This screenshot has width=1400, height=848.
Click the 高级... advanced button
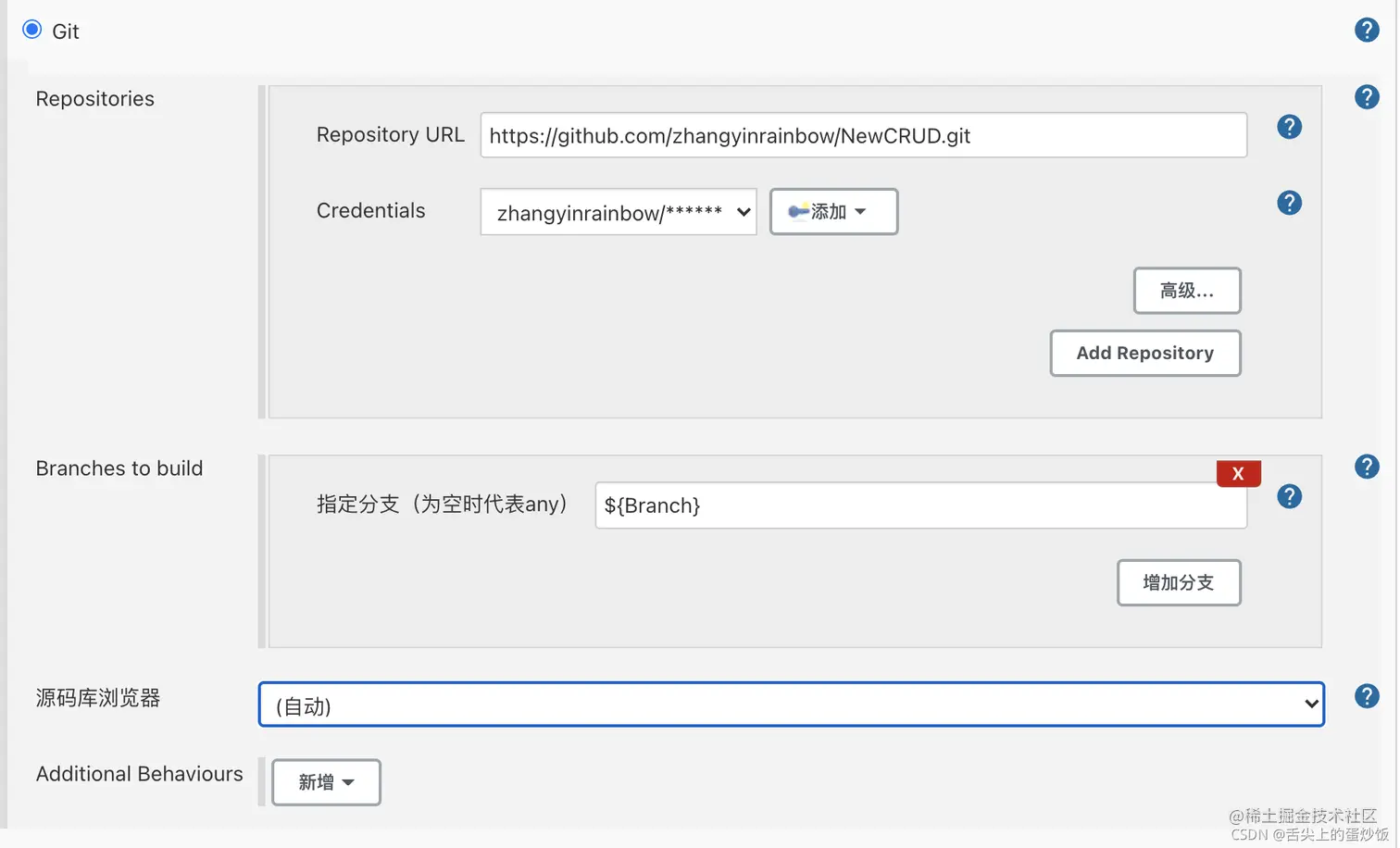(1187, 291)
